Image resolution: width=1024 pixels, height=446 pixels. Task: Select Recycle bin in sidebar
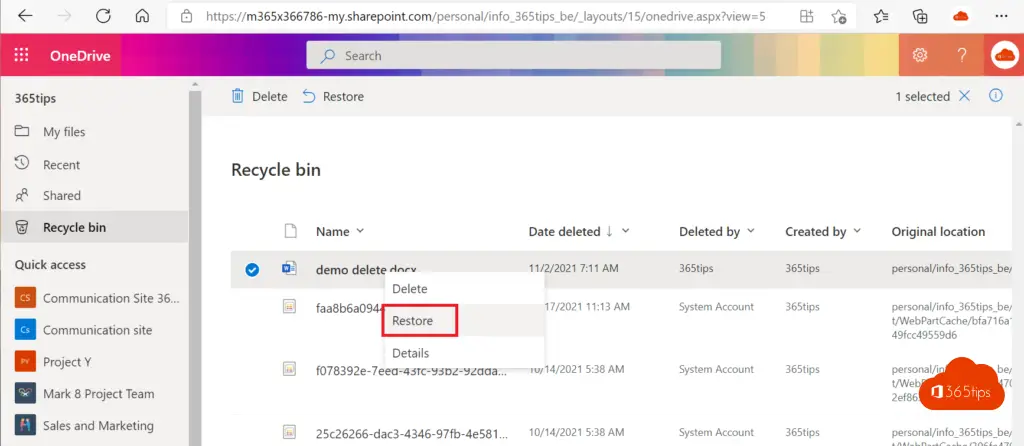(95, 227)
